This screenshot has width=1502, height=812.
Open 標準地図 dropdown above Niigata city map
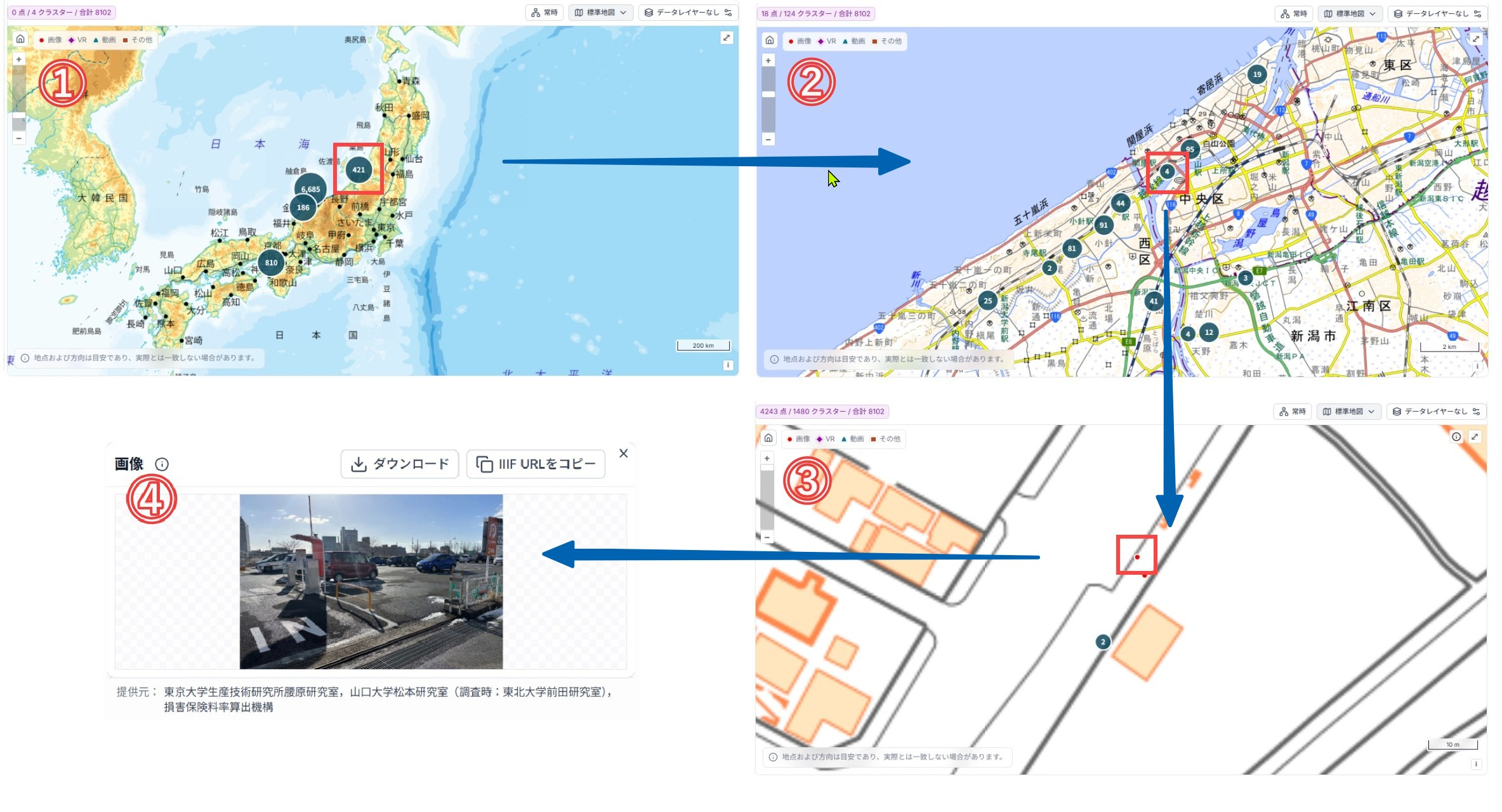(x=1350, y=14)
